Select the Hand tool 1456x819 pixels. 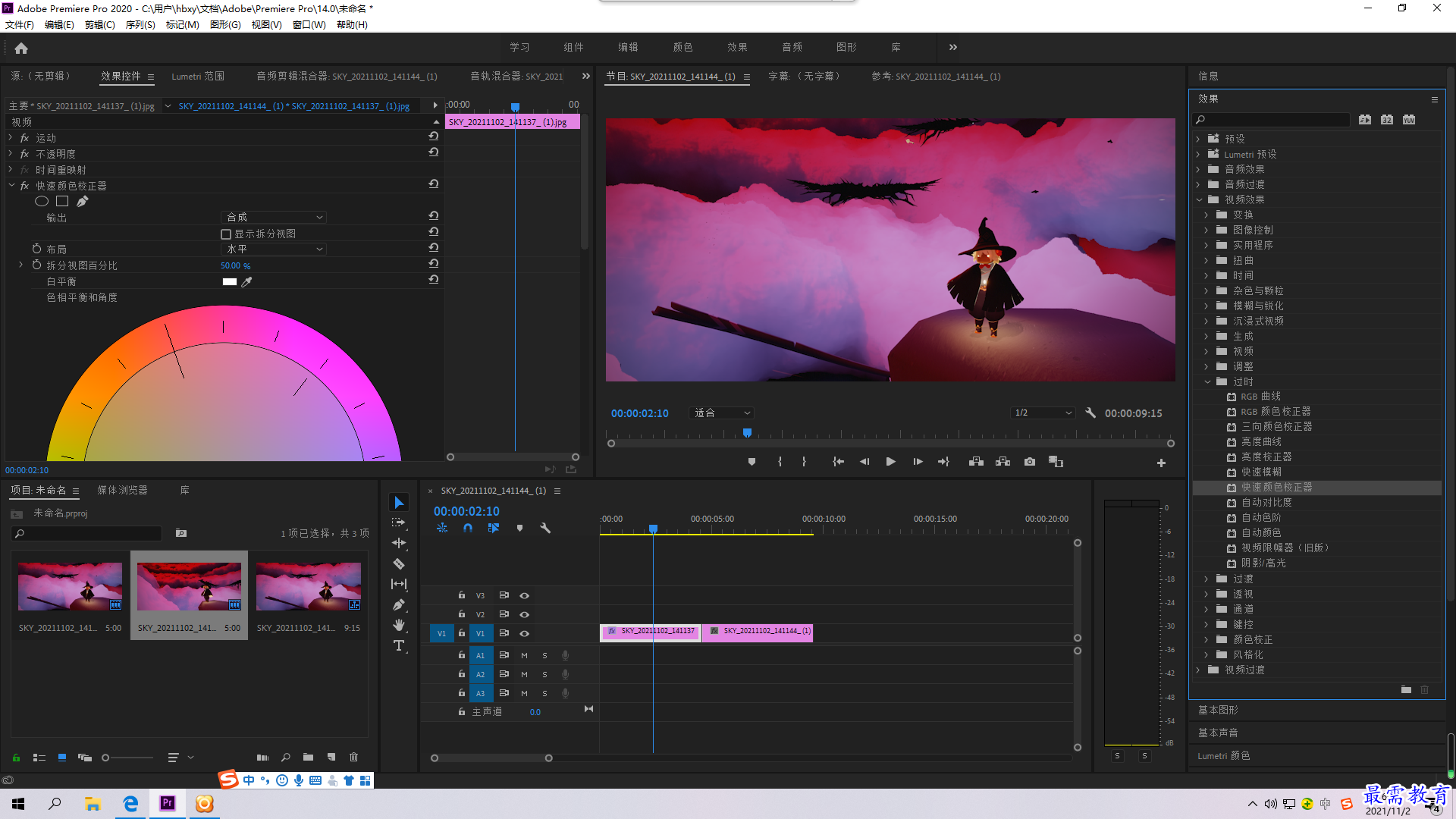pos(399,625)
